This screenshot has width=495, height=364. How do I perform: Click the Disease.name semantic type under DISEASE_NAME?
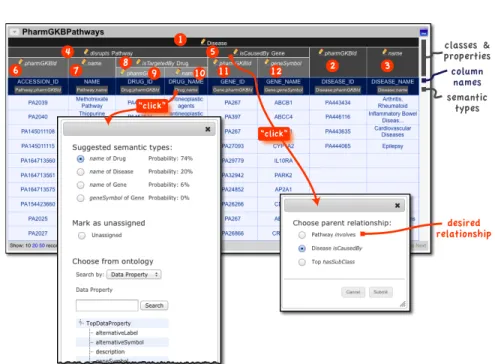click(x=393, y=90)
